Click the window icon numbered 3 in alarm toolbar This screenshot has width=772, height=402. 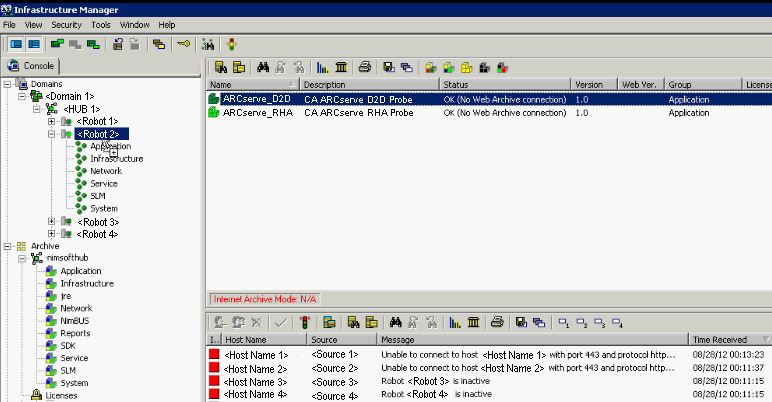pyautogui.click(x=599, y=323)
